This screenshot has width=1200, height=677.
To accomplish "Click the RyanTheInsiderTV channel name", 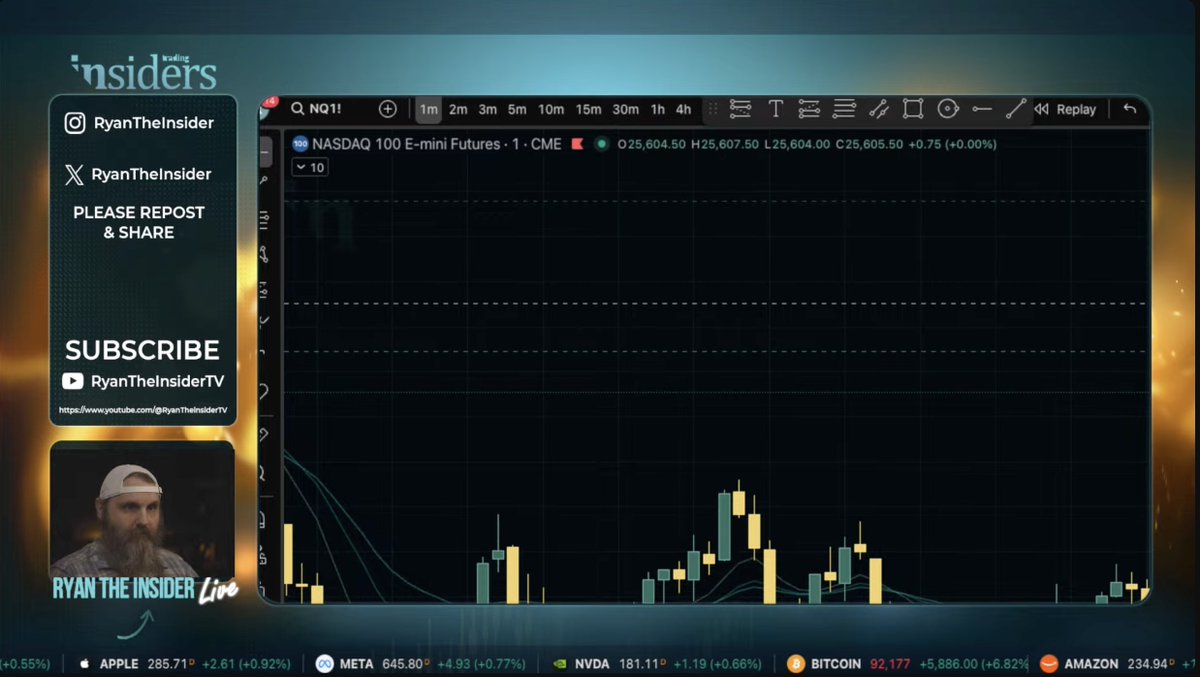I will (x=158, y=381).
